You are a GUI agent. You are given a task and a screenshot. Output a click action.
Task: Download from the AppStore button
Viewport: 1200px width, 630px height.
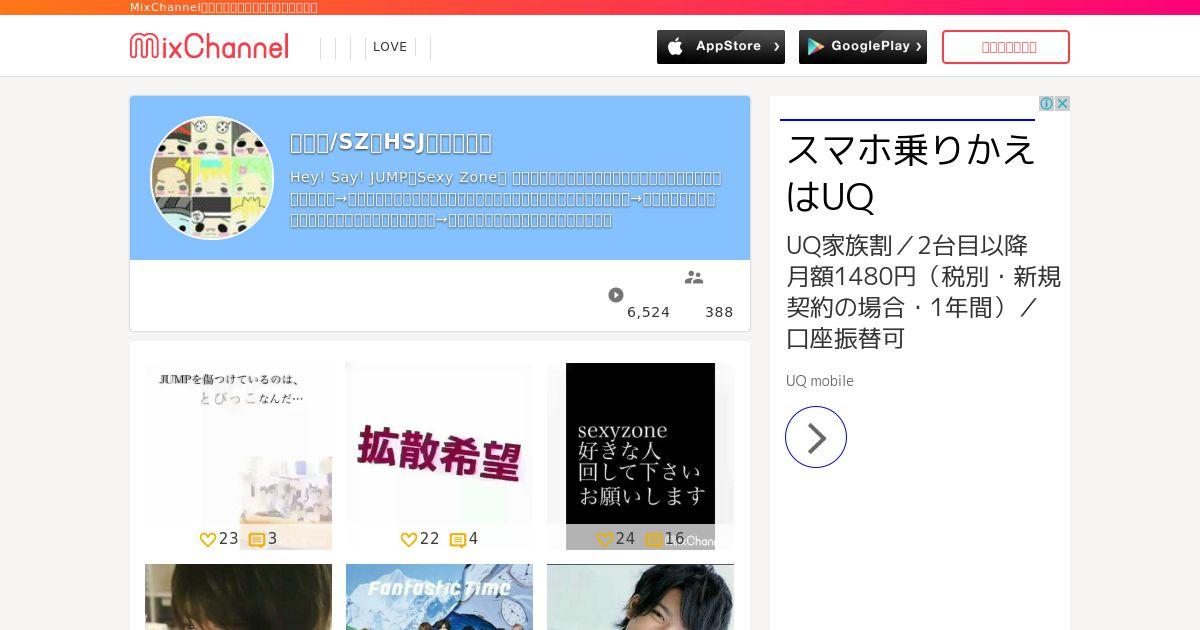pos(721,47)
